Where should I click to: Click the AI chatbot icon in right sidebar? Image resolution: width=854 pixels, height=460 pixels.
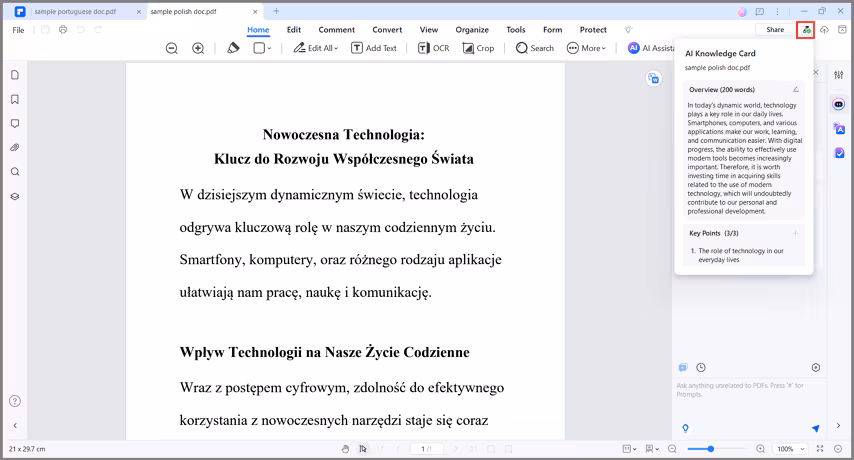click(839, 104)
